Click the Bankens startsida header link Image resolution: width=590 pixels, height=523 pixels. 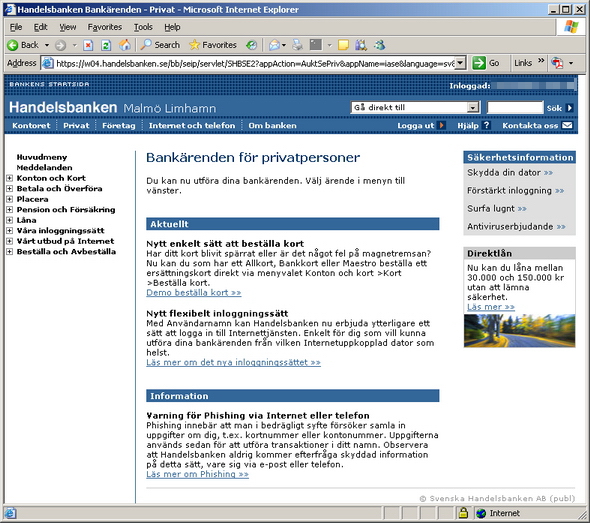(49, 84)
